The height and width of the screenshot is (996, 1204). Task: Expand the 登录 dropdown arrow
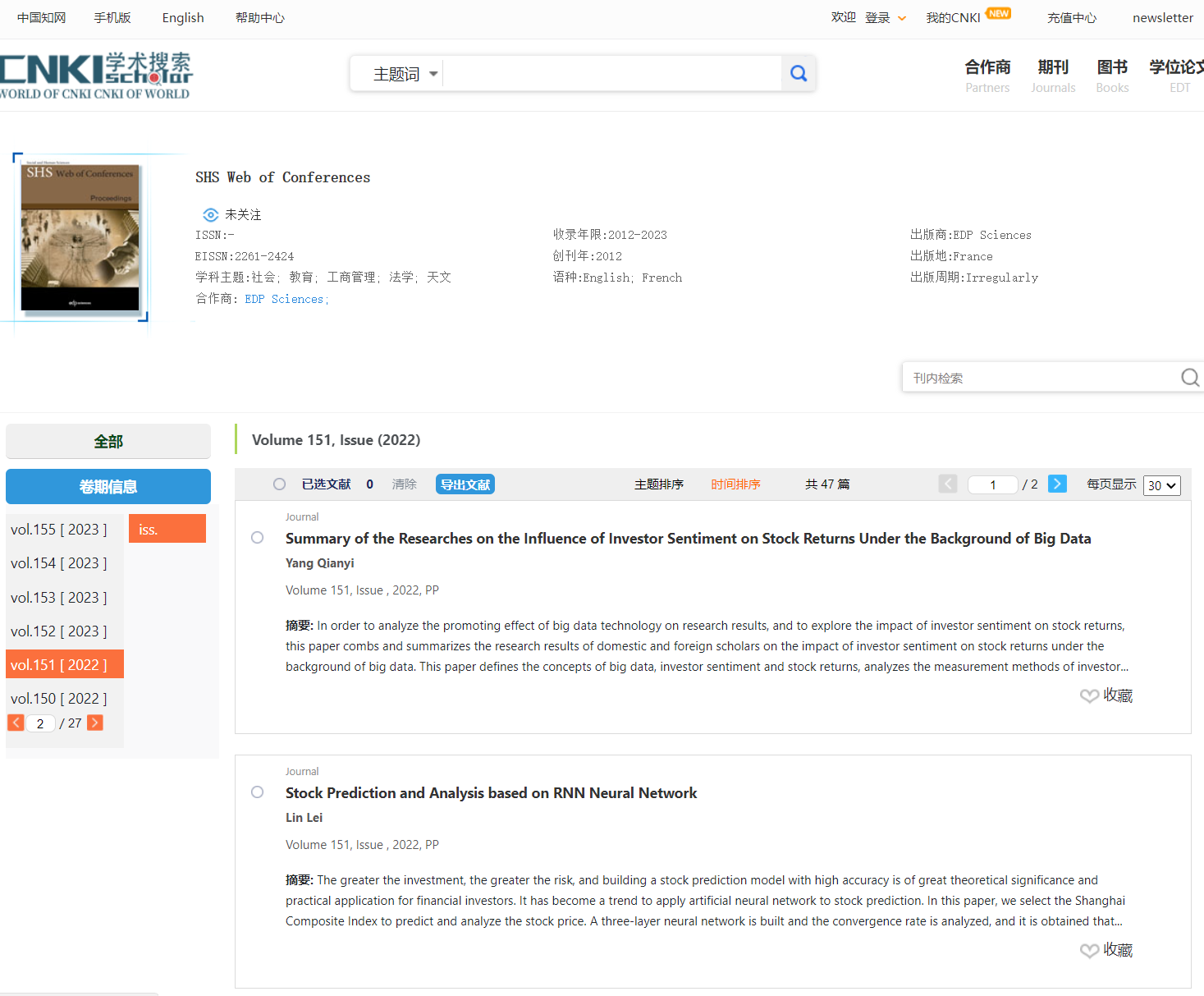click(x=902, y=18)
